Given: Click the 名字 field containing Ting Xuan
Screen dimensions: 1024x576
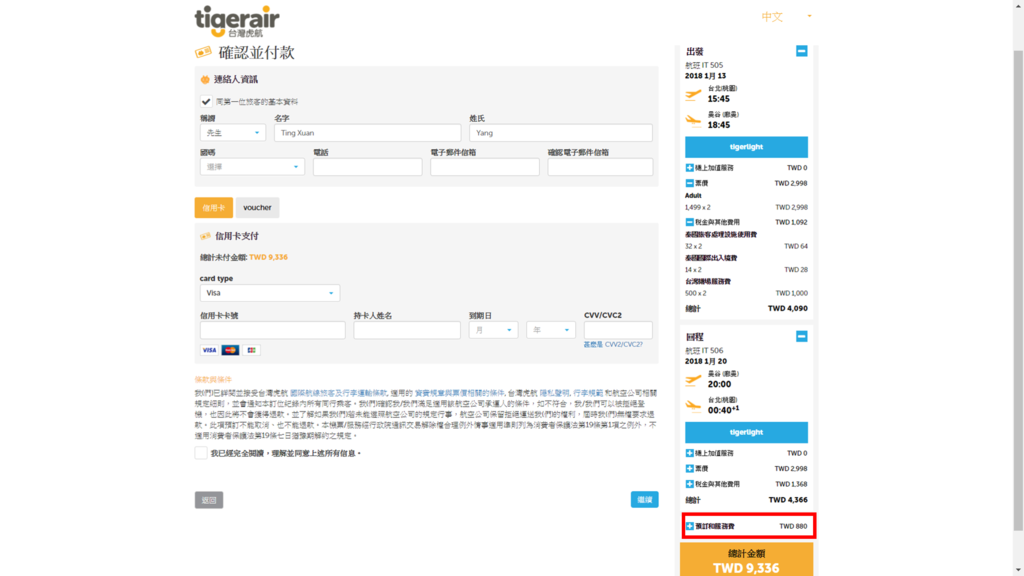Looking at the screenshot, I should tap(368, 133).
